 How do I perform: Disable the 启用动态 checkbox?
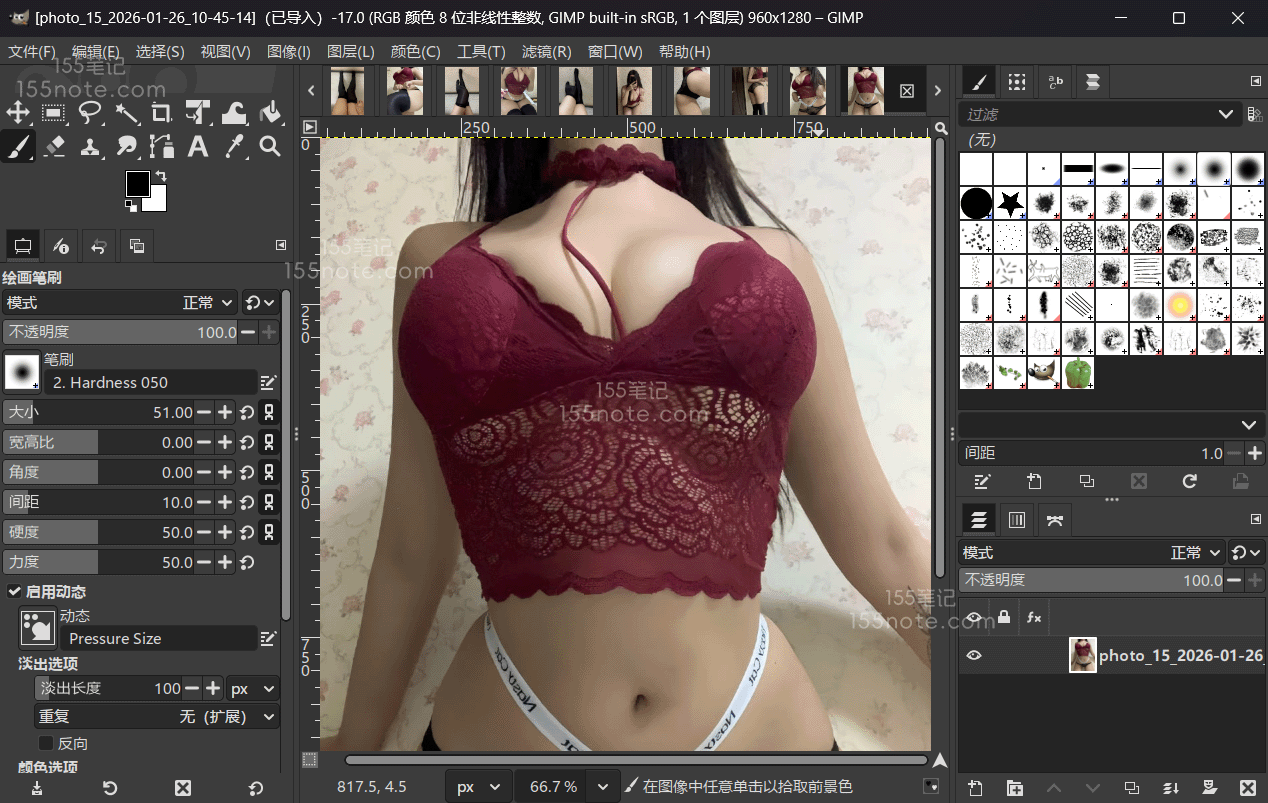[15, 592]
